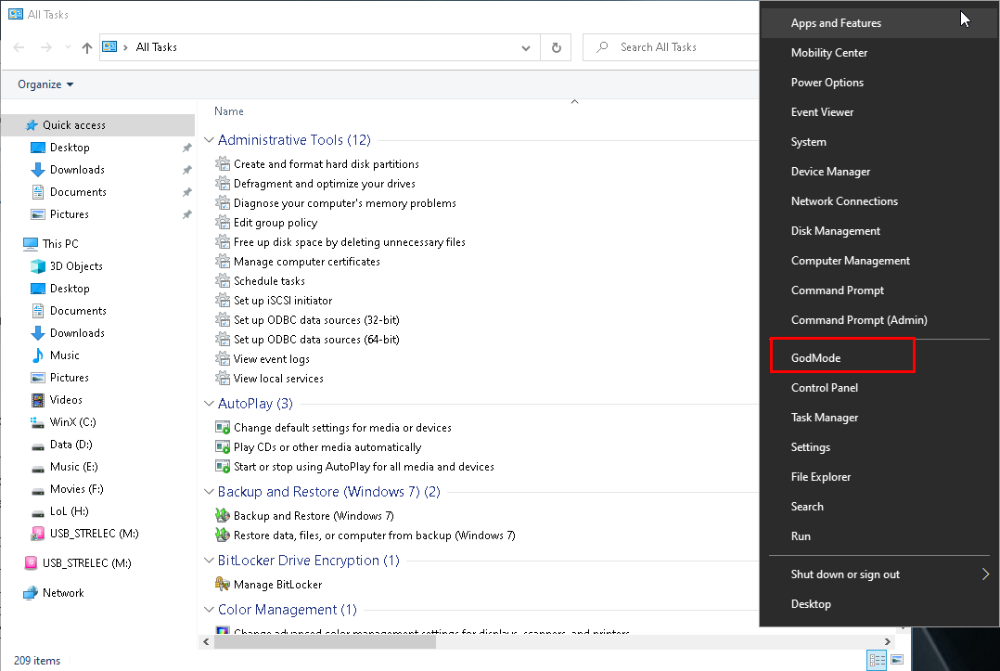Collapse the Color Management group
The height and width of the screenshot is (671, 1000).
point(209,609)
